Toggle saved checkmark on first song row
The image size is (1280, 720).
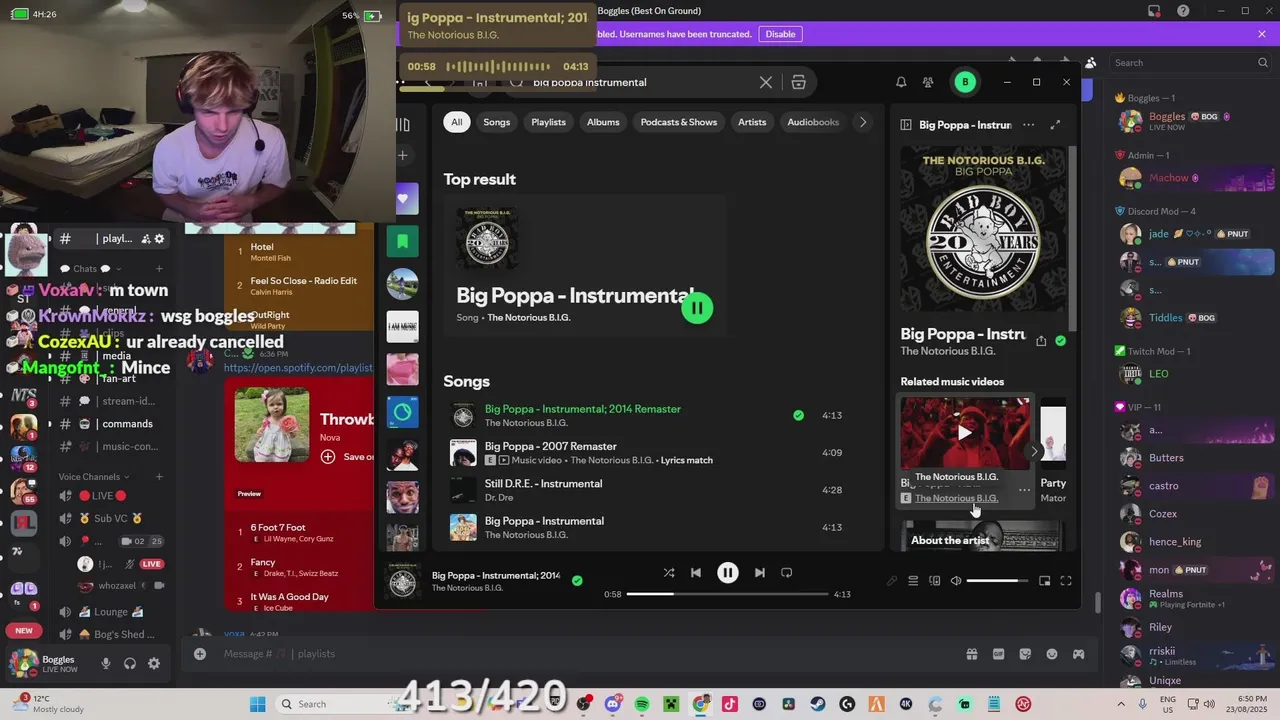click(798, 415)
